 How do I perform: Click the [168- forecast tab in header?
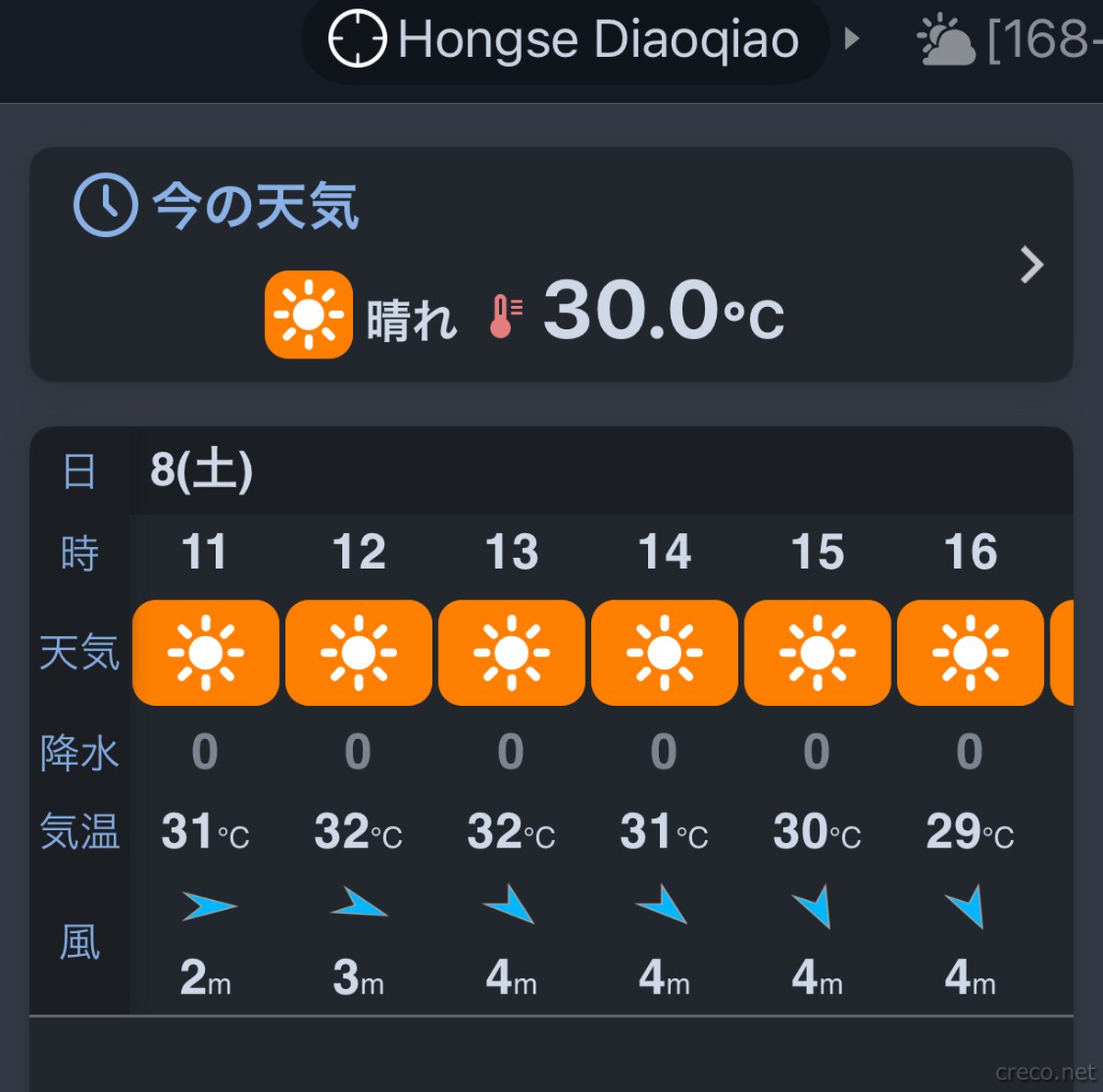click(x=1043, y=40)
